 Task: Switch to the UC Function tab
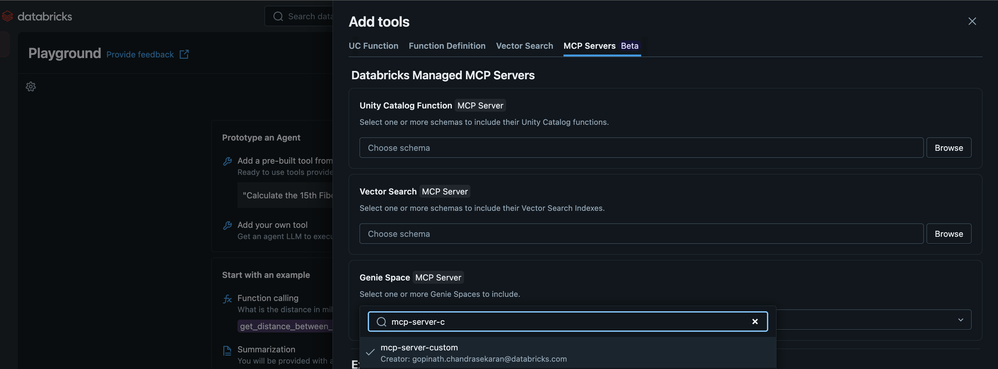point(374,46)
